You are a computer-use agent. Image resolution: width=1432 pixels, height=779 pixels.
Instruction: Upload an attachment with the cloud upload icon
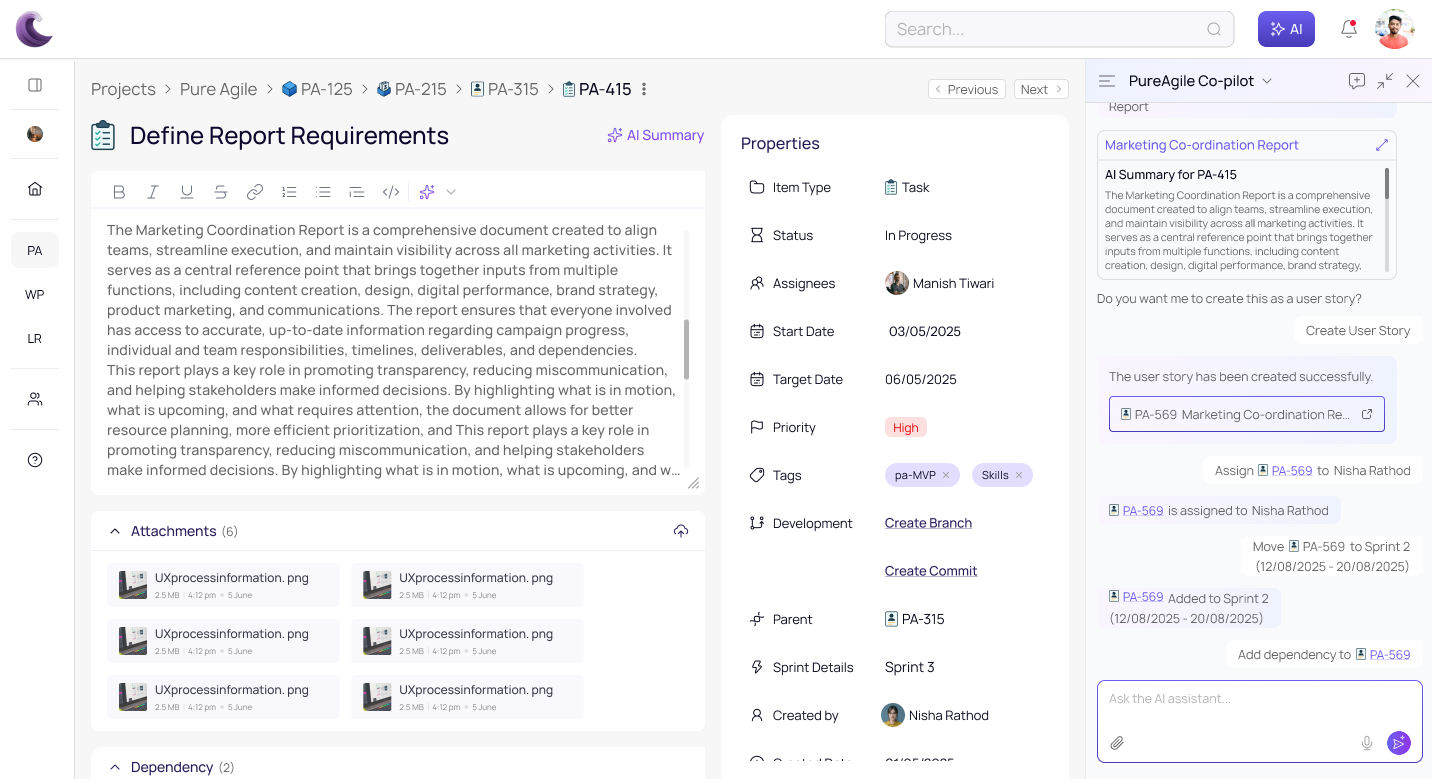click(x=681, y=531)
